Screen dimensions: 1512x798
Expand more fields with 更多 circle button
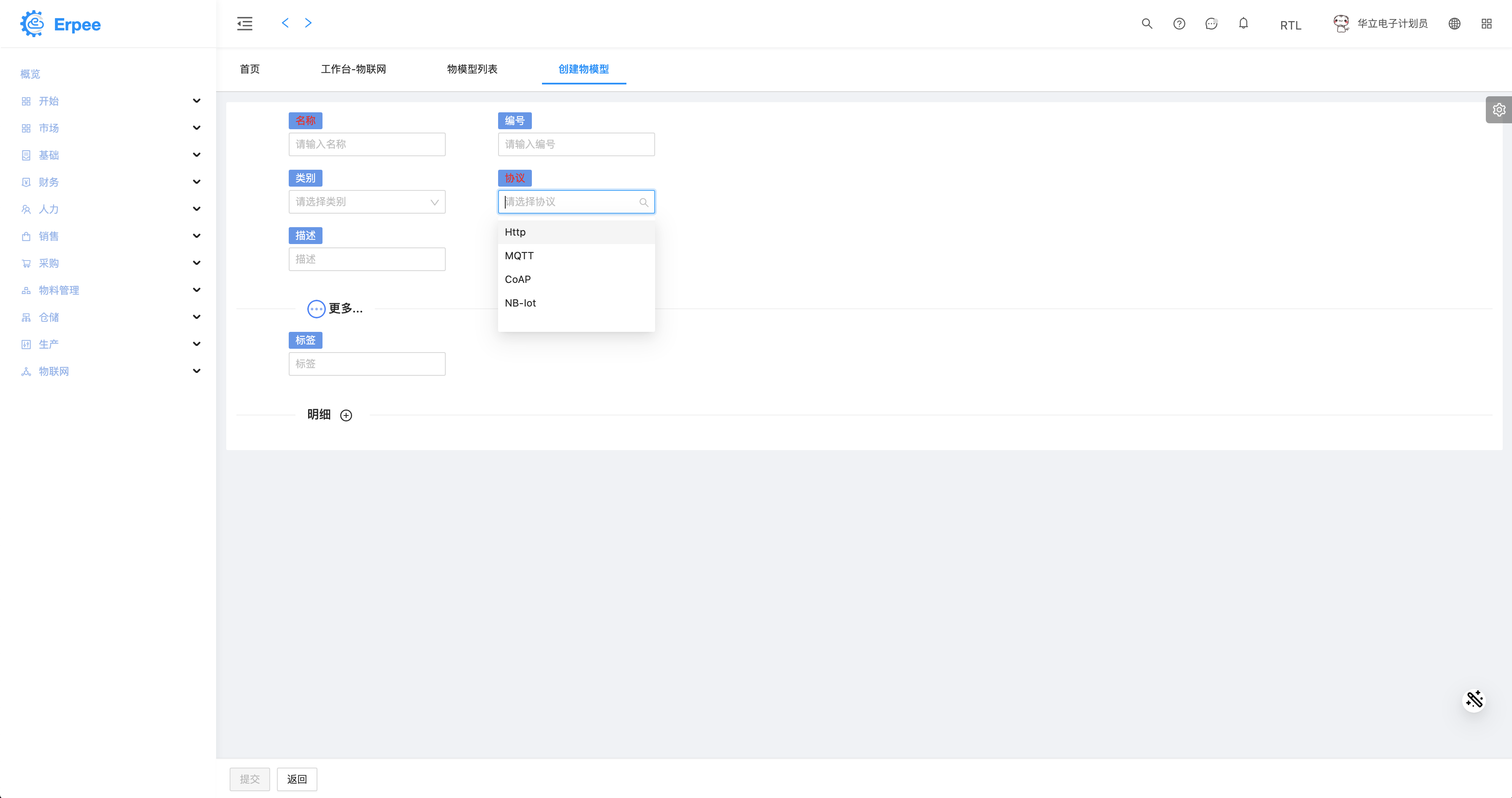click(x=316, y=309)
